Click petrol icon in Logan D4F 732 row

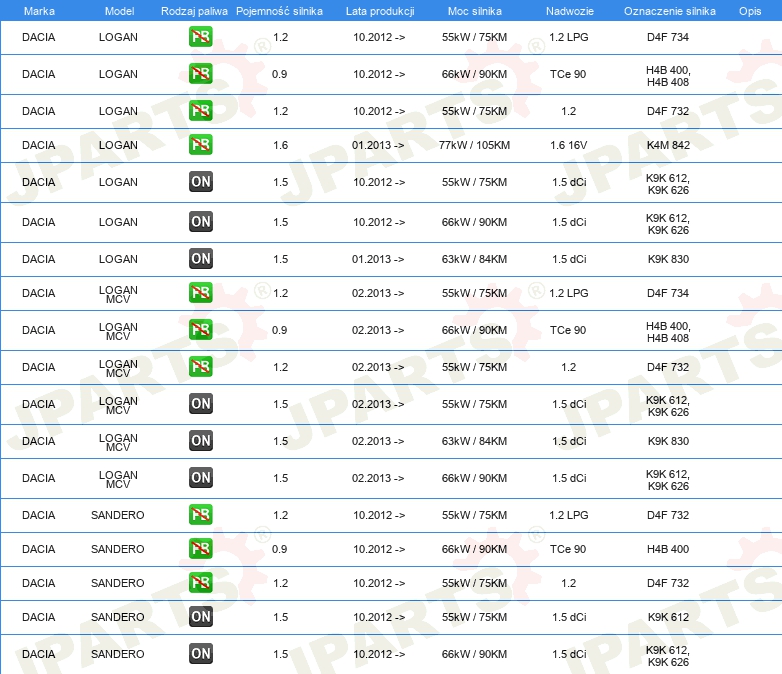tap(200, 111)
